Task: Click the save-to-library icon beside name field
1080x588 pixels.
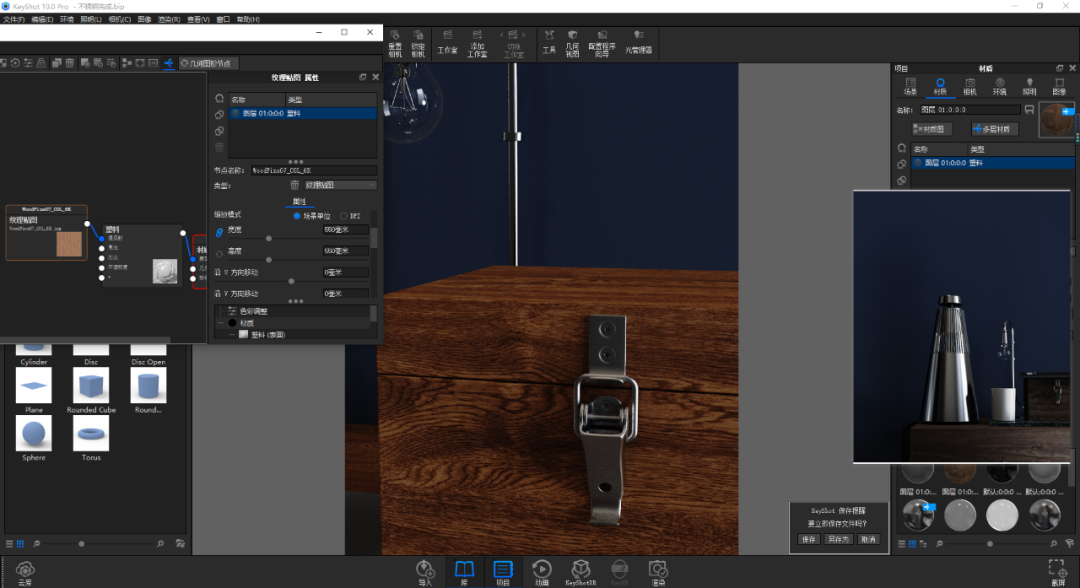Action: point(1029,109)
